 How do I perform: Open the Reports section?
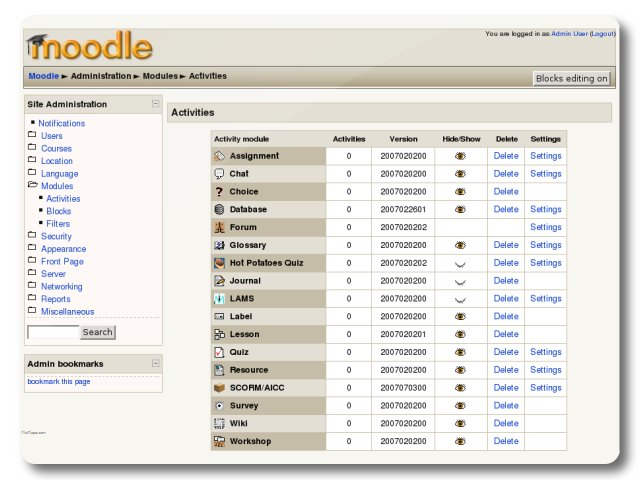coord(56,299)
